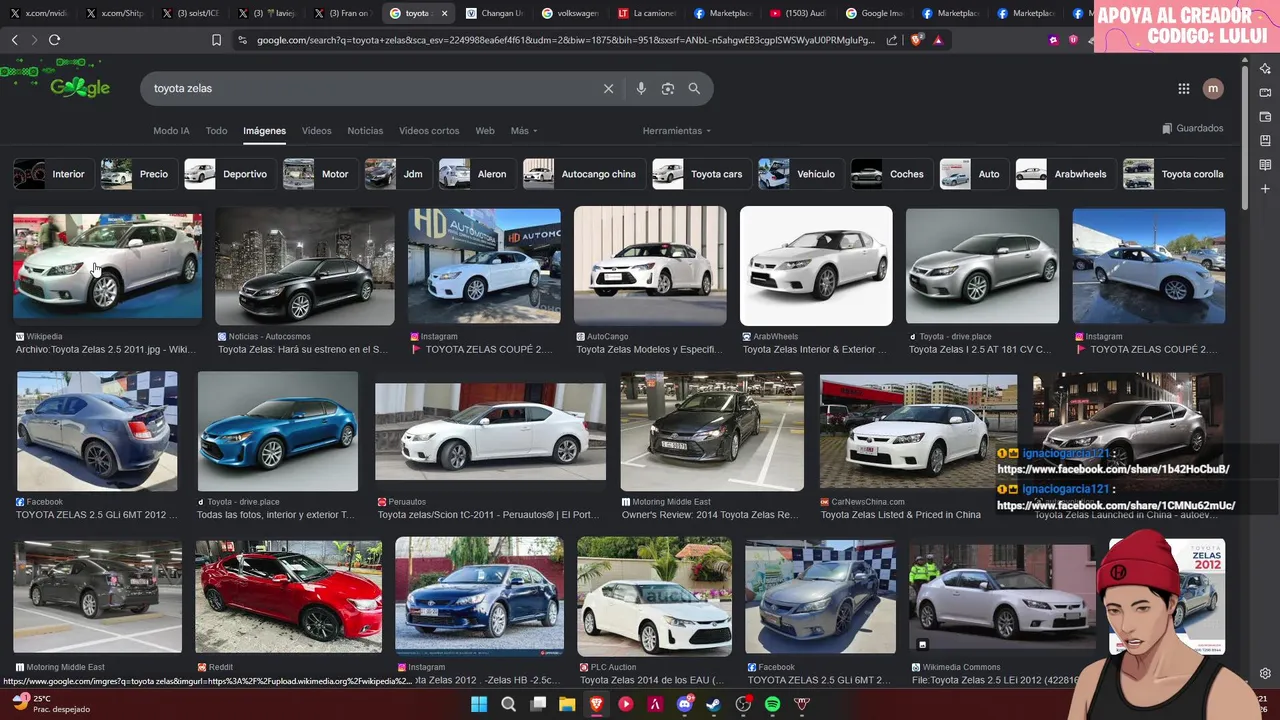Go back to the previous page
Screen dimensions: 1280x720
(14, 40)
